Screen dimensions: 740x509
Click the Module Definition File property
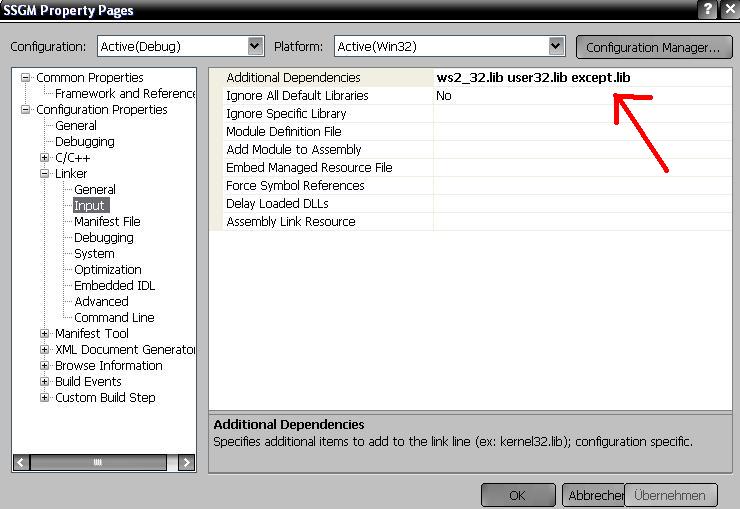(283, 132)
